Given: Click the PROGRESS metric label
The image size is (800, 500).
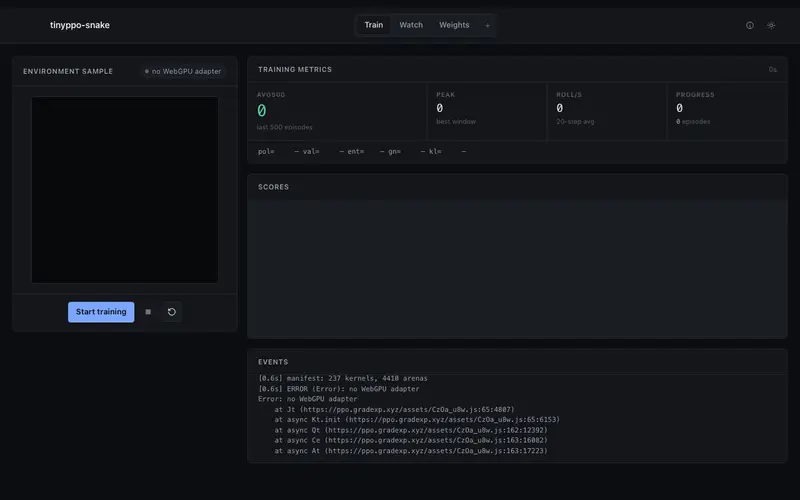Looking at the screenshot, I should (695, 94).
